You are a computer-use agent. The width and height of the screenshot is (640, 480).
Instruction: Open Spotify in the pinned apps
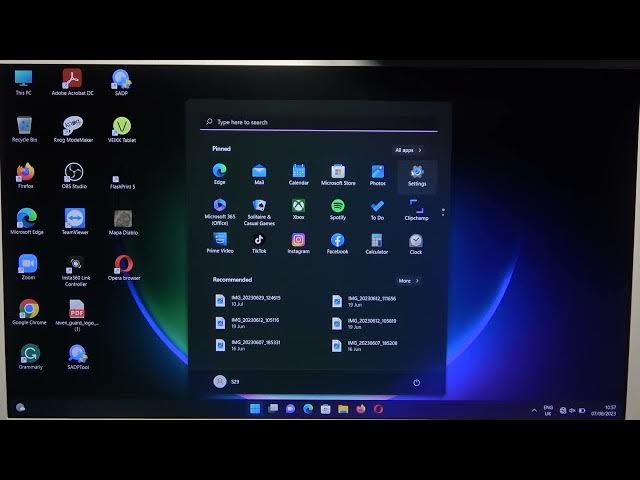[x=338, y=209]
